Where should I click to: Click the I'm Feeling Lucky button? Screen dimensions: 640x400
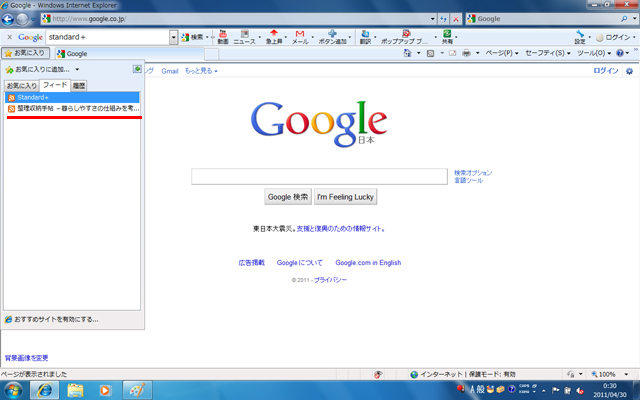[x=345, y=197]
